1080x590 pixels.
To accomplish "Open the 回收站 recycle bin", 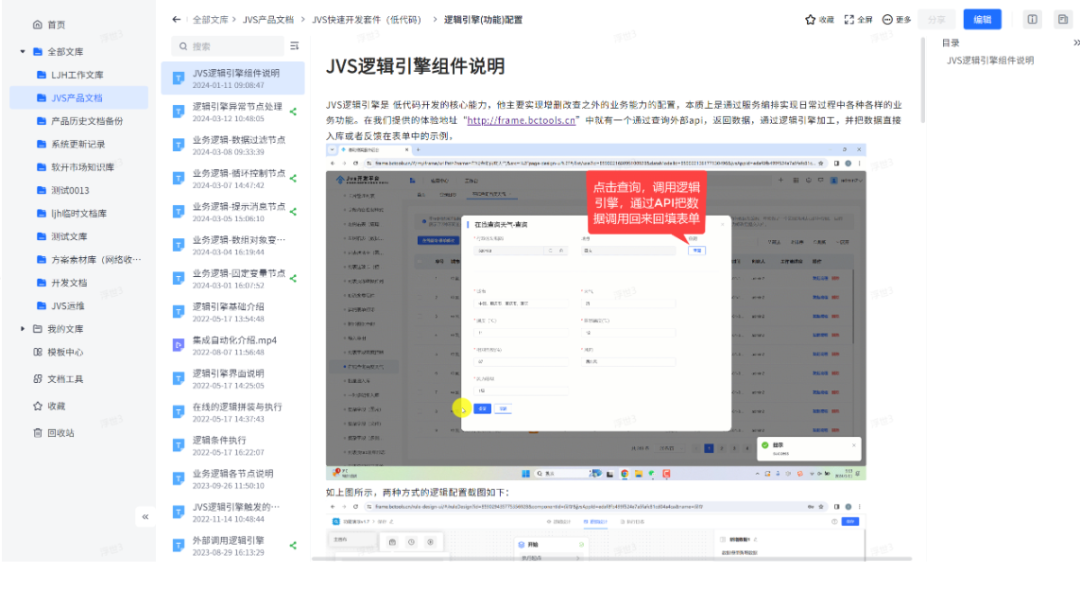I will coord(60,433).
